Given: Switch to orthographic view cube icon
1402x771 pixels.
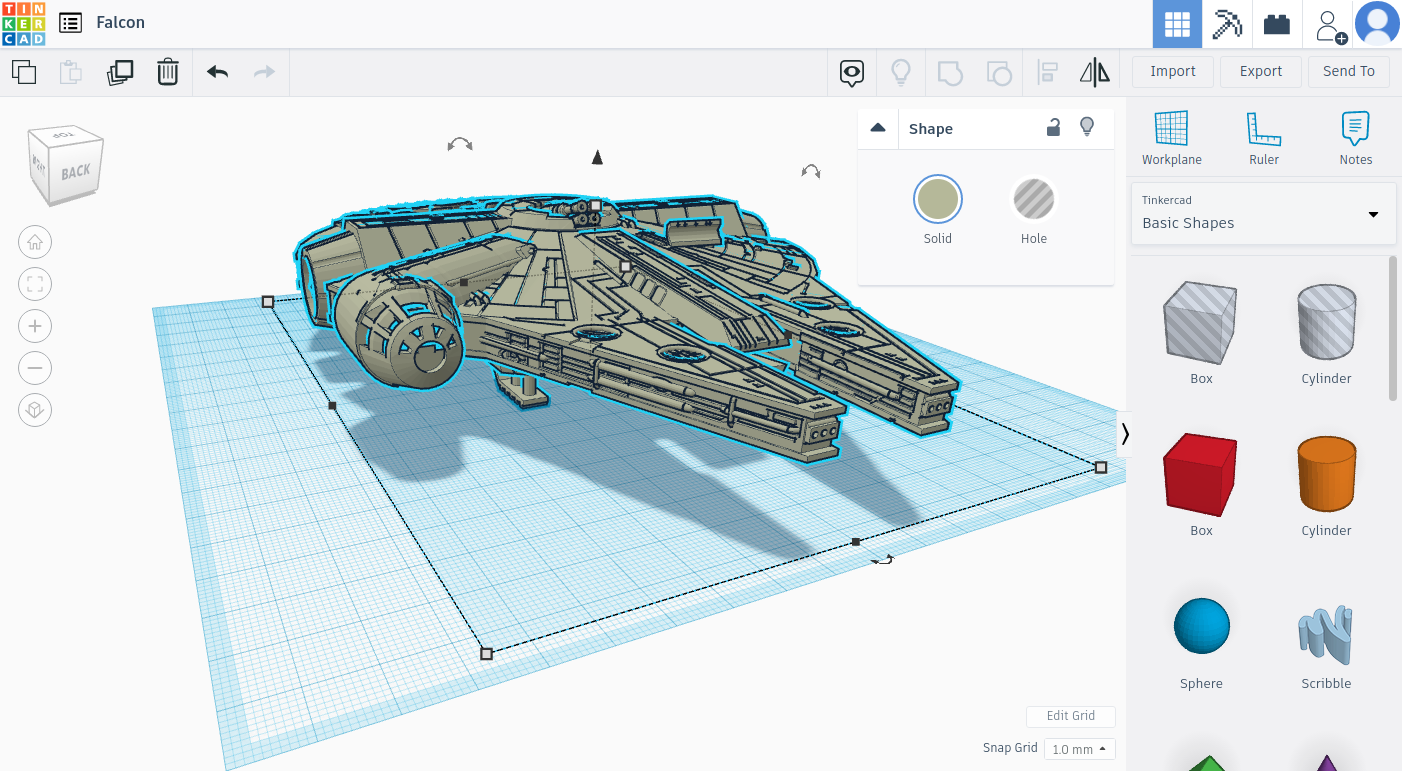Looking at the screenshot, I should click(x=35, y=410).
